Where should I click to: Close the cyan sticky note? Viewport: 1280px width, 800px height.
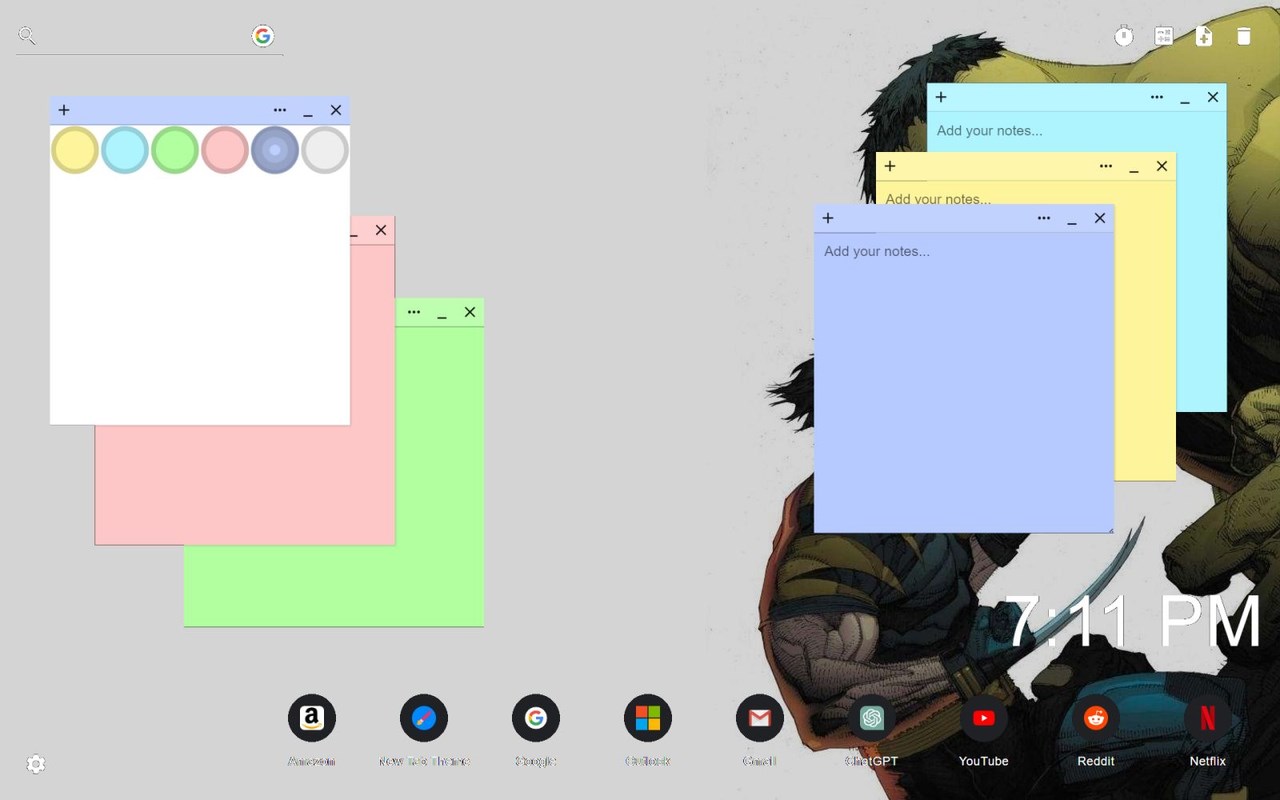tap(1213, 97)
